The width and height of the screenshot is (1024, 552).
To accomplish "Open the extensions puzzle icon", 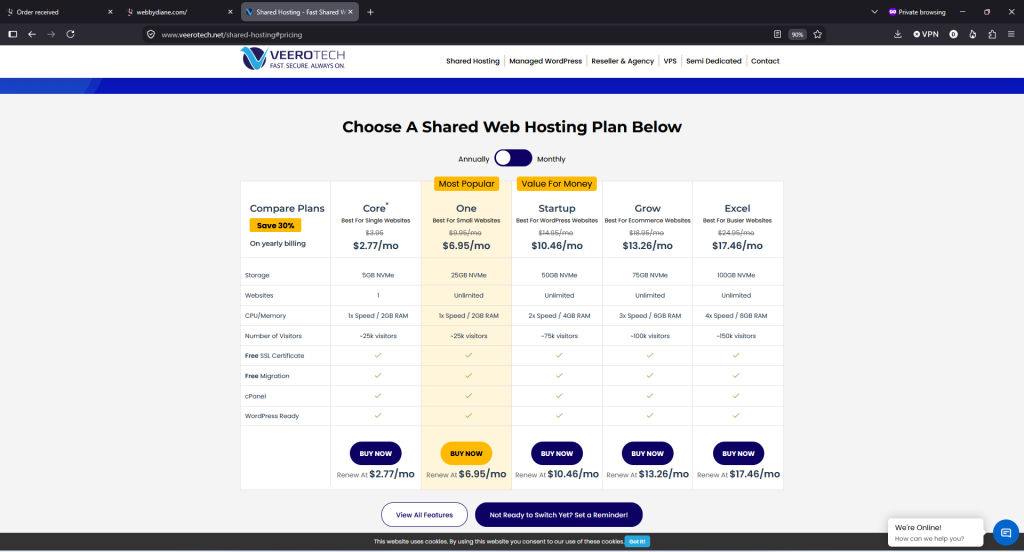I will 992,34.
